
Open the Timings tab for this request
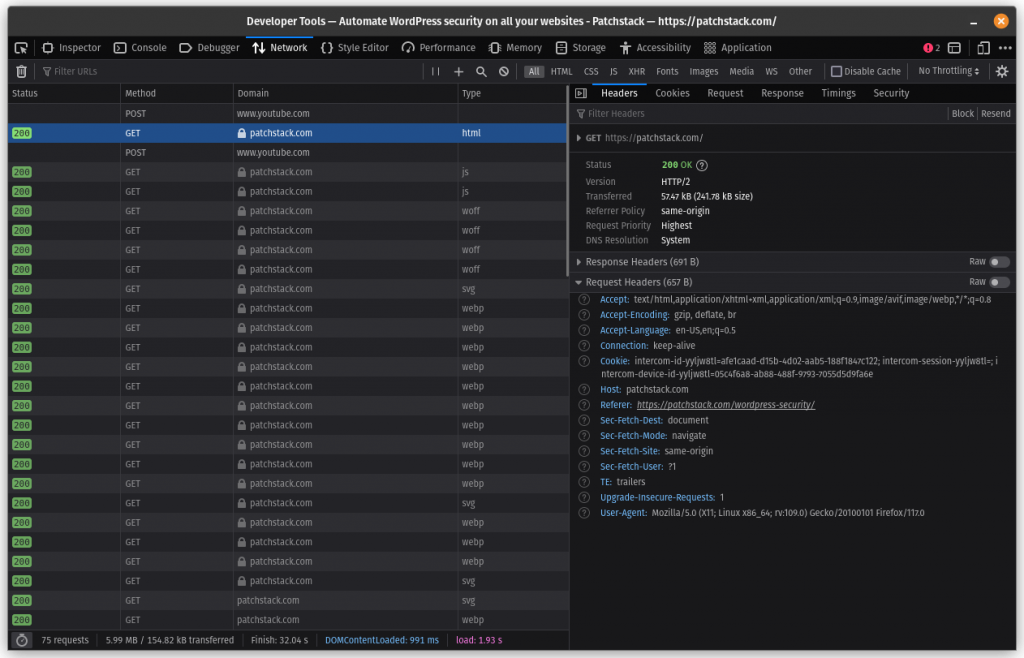point(838,92)
